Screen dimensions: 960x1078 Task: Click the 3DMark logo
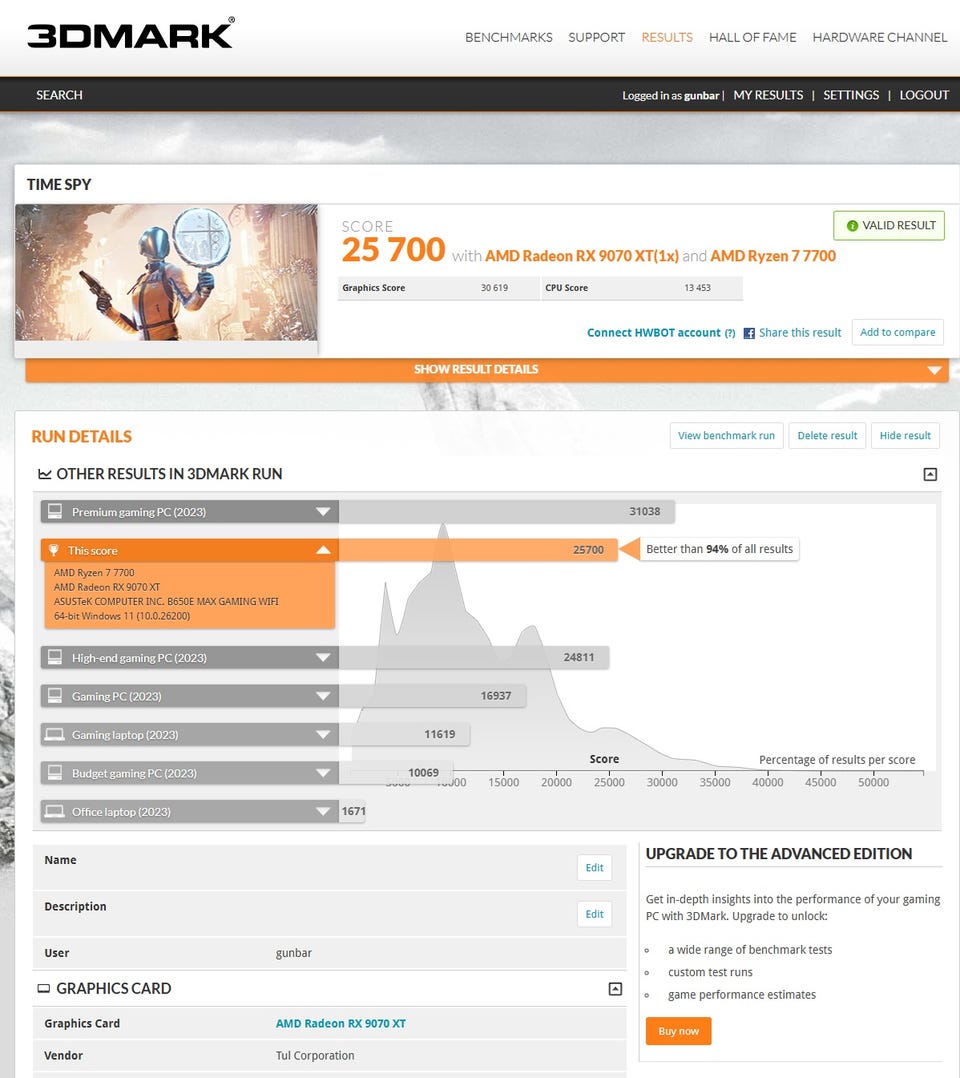[131, 34]
